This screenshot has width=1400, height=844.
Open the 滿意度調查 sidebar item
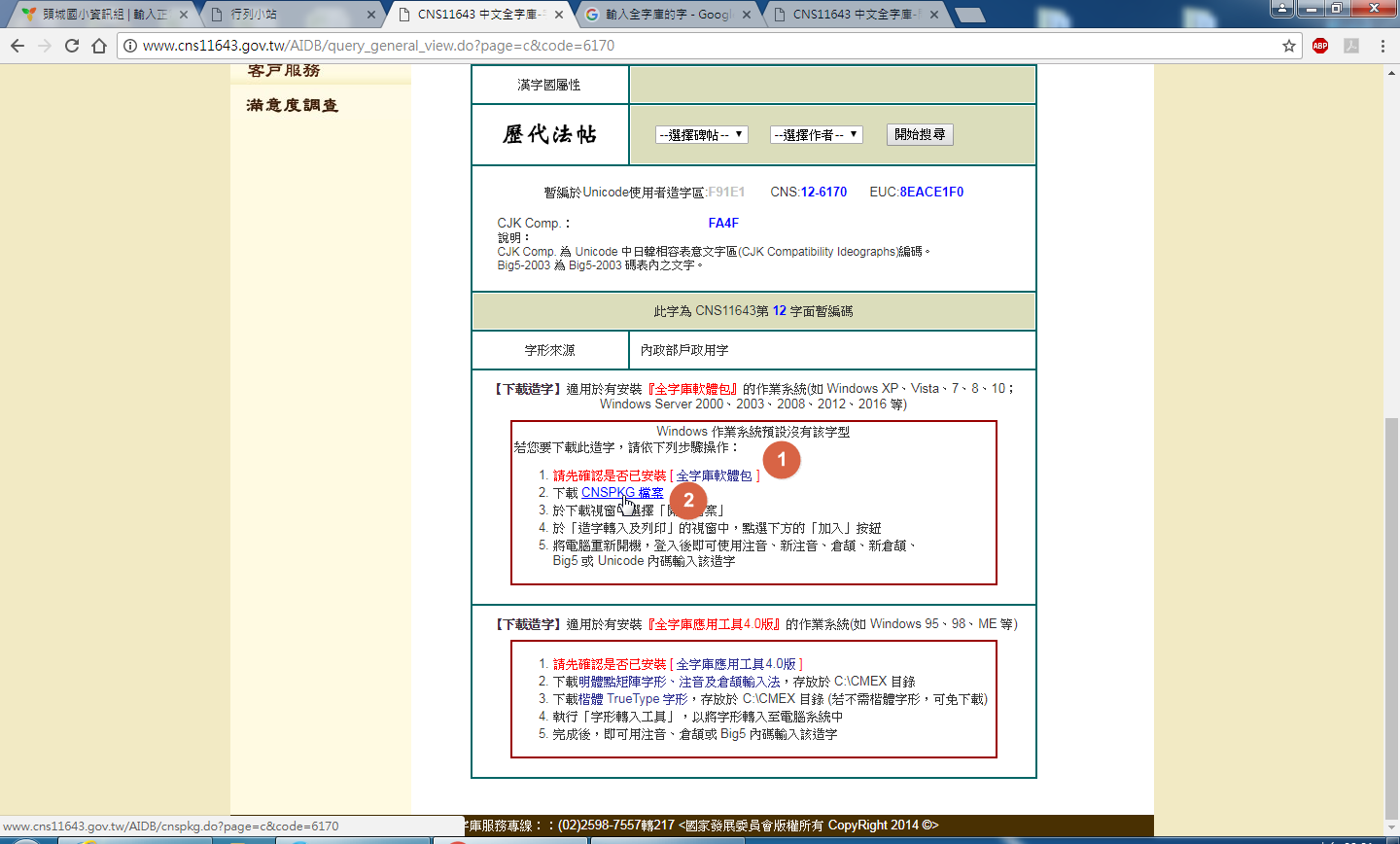pyautogui.click(x=293, y=105)
